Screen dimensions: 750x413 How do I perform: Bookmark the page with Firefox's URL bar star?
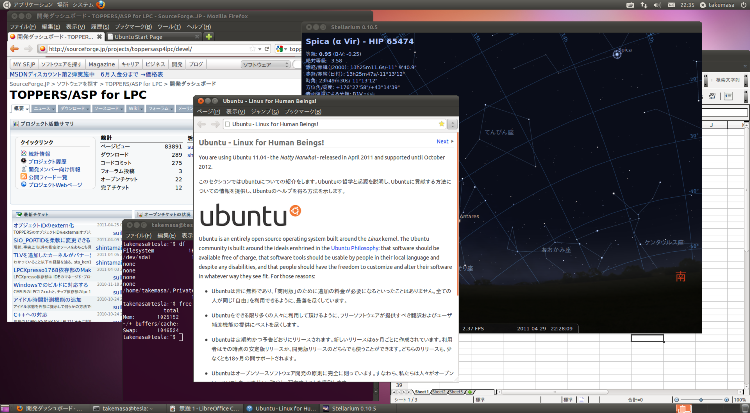(x=252, y=49)
